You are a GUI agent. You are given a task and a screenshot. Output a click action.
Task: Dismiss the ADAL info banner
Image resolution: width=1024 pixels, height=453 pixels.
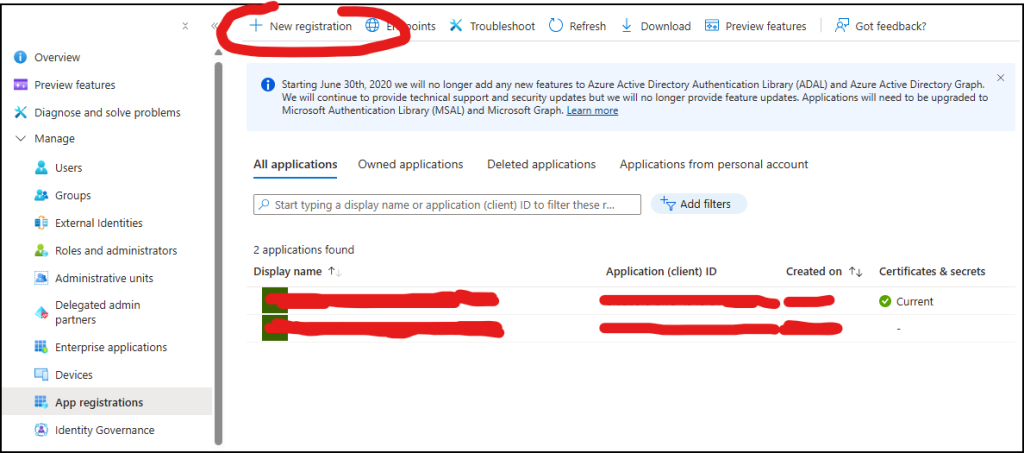tap(1001, 78)
